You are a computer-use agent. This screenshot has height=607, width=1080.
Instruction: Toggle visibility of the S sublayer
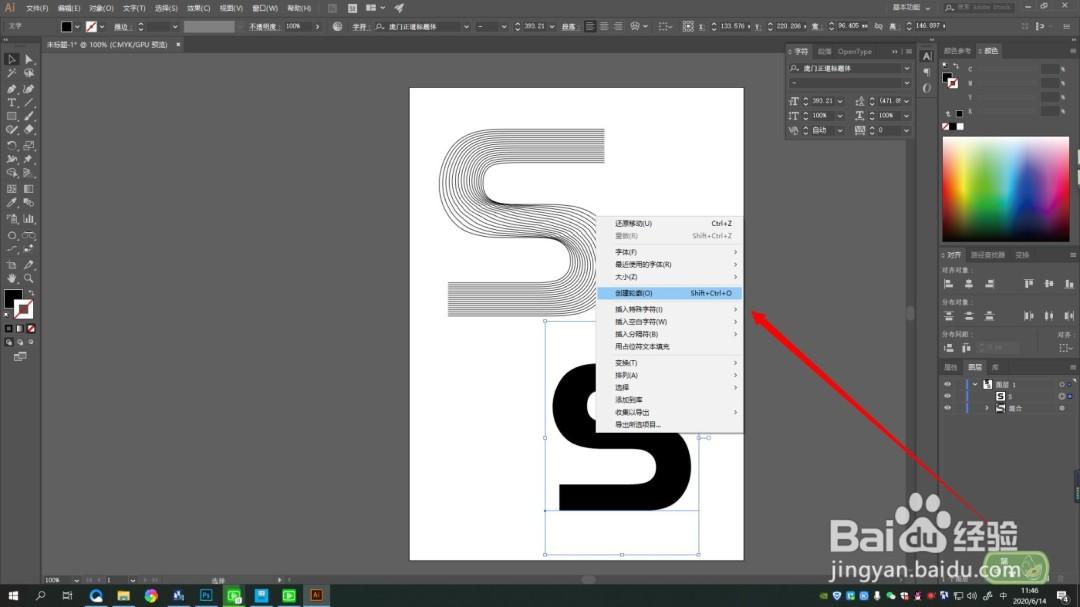pos(948,396)
